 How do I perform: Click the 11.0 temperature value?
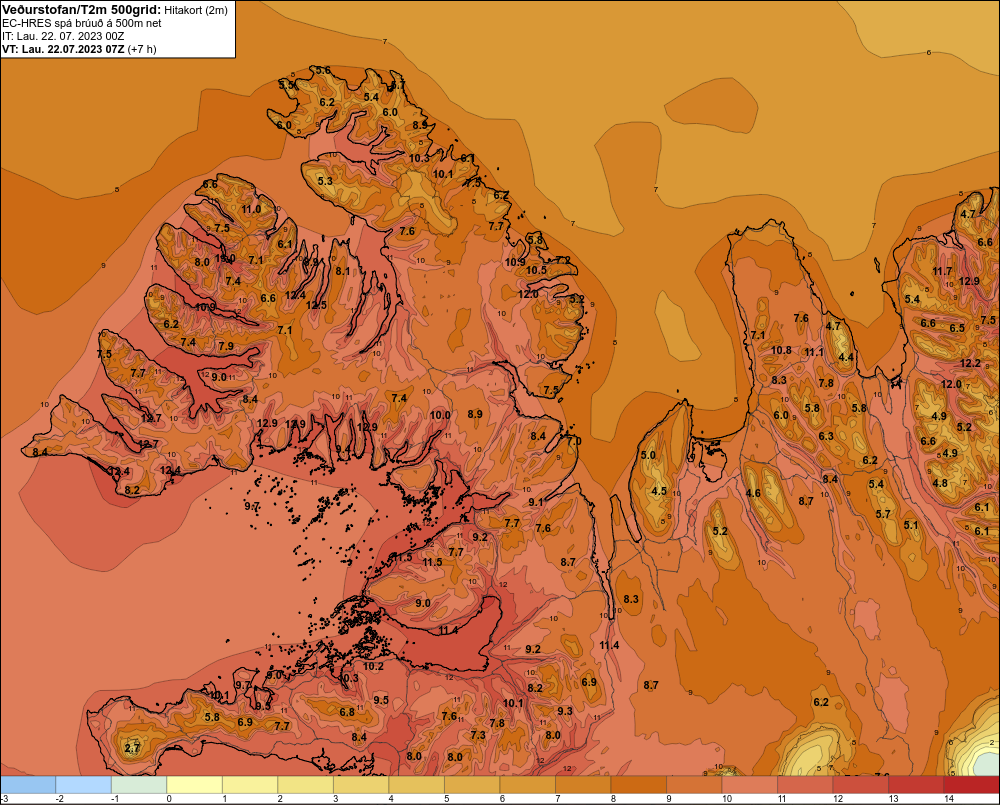[x=252, y=209]
